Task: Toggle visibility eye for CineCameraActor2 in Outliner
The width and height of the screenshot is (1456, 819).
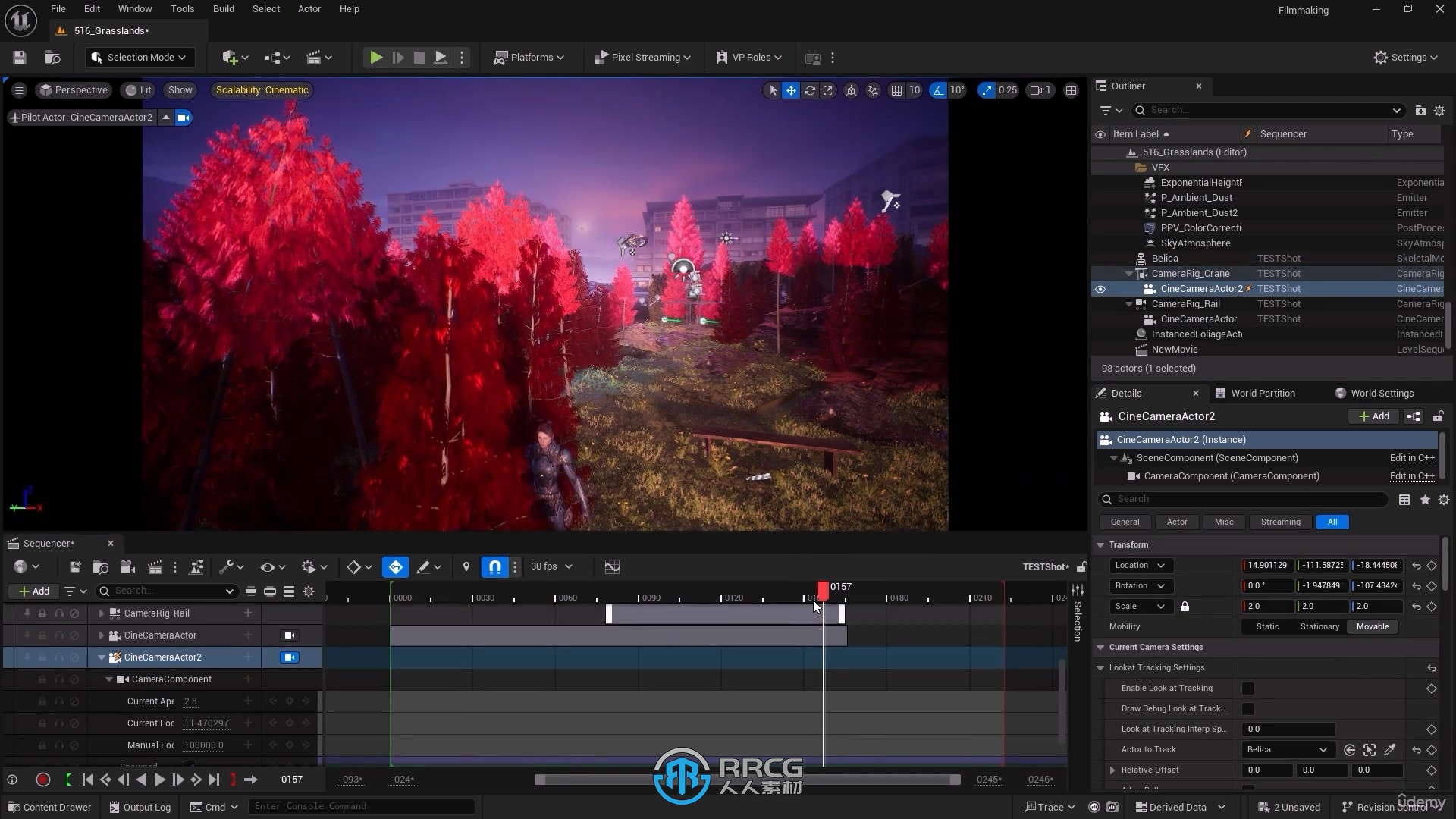Action: point(1100,289)
